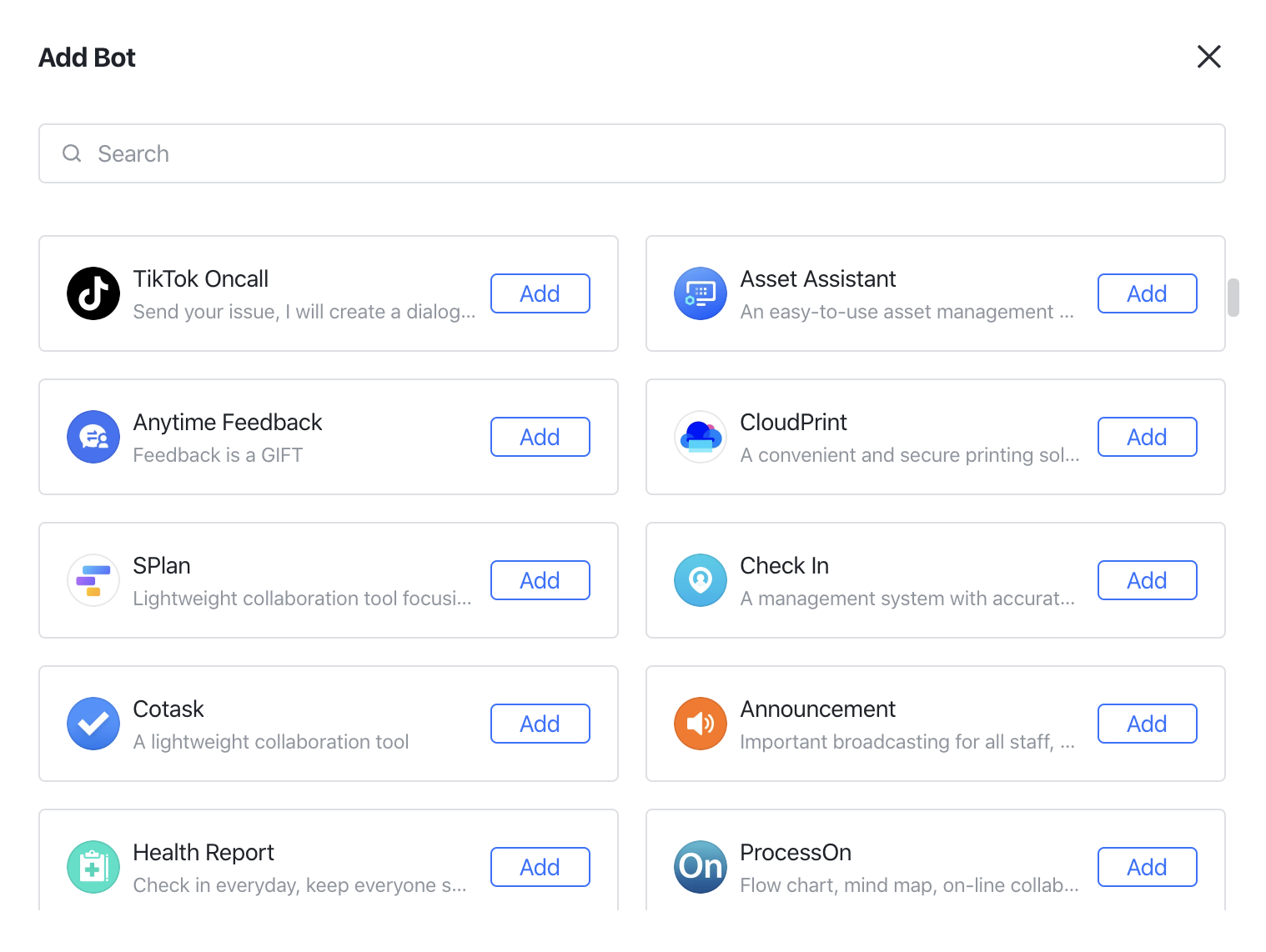The height and width of the screenshot is (952, 1266).
Task: Click the Asset Assistant bot icon
Action: (701, 293)
